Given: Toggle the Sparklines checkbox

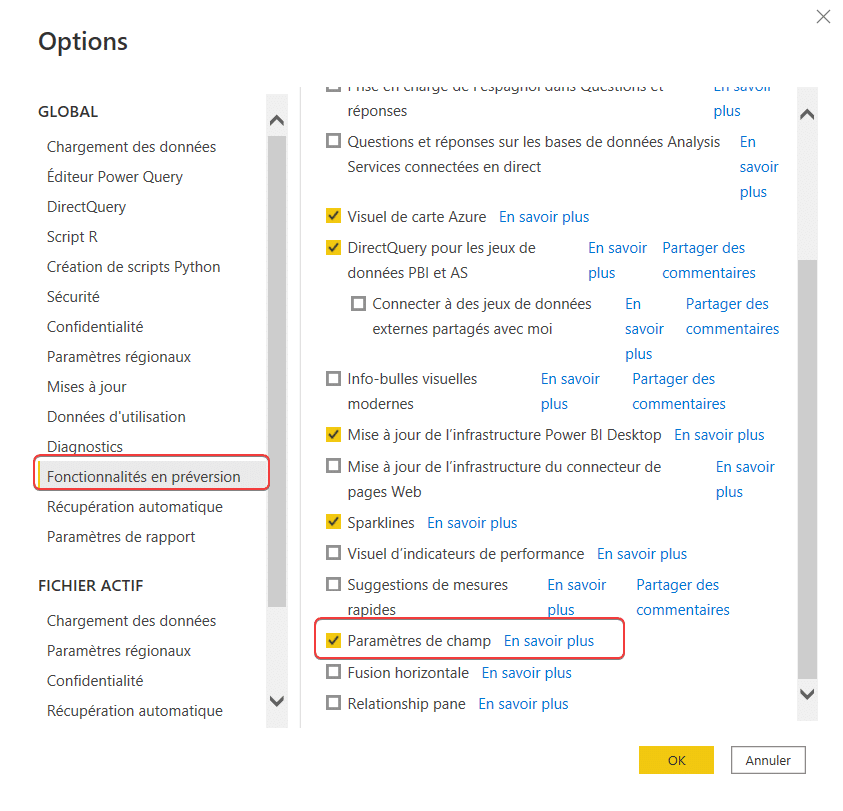Looking at the screenshot, I should (x=333, y=522).
